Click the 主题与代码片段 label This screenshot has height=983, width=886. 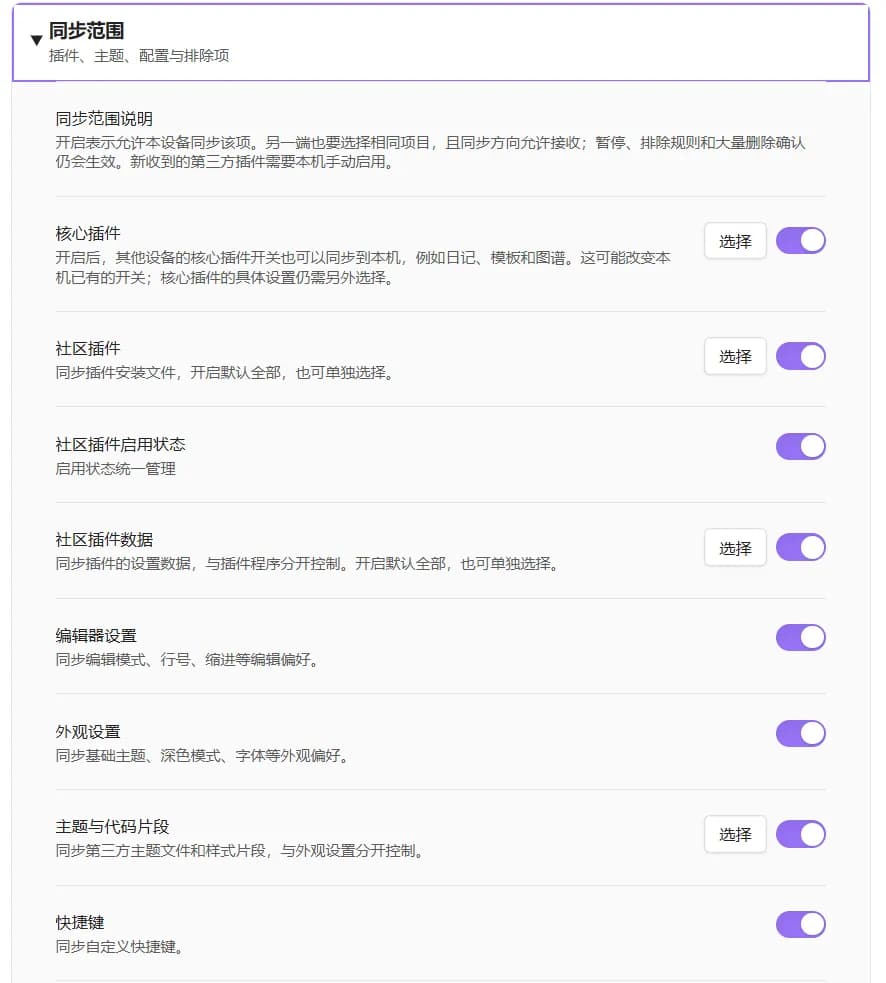pyautogui.click(x=112, y=826)
